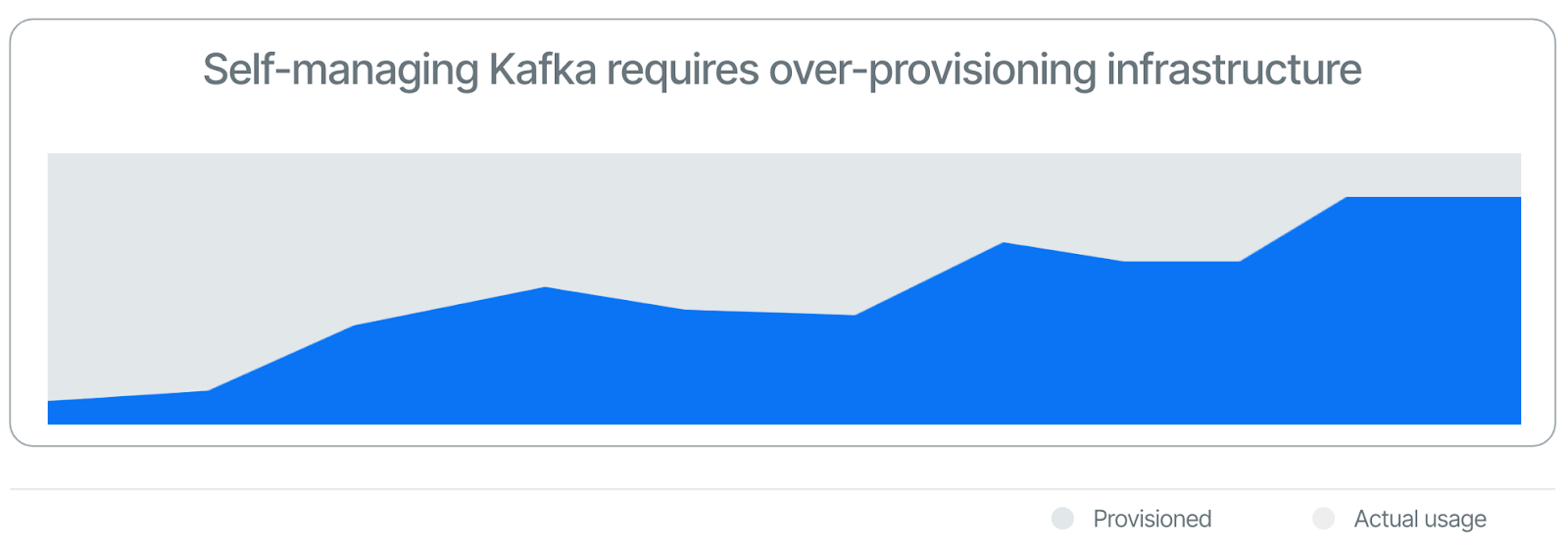The width and height of the screenshot is (1568, 554).
Task: Click the word "Kafka" in the title
Action: pos(542,70)
